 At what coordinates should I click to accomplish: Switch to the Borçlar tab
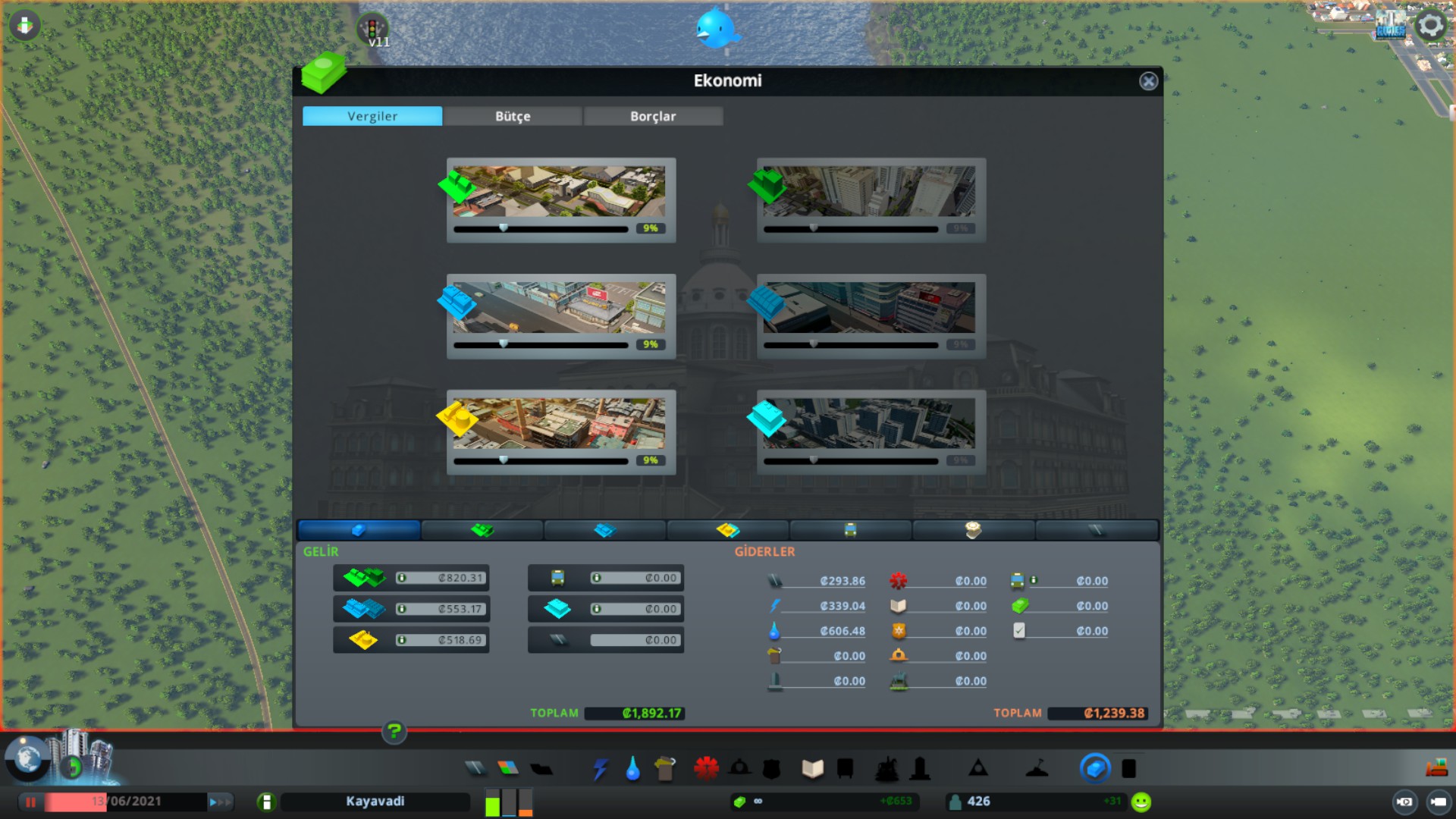[x=652, y=116]
